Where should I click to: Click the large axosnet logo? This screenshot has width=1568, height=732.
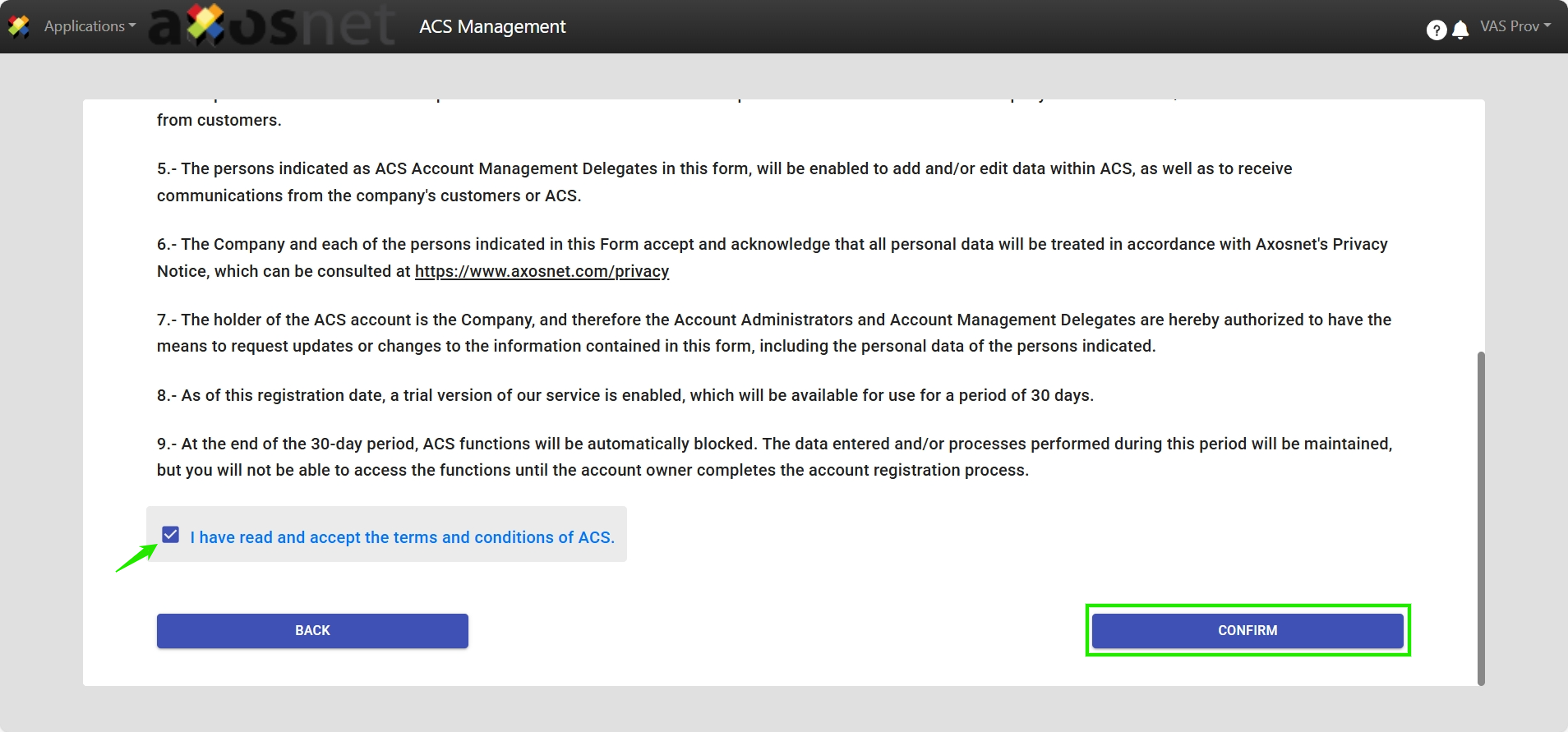[x=271, y=25]
